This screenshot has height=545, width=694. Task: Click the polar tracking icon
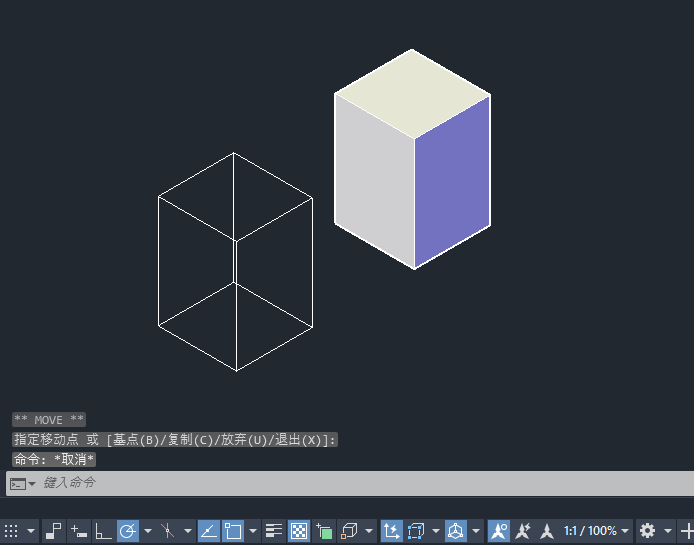click(128, 531)
